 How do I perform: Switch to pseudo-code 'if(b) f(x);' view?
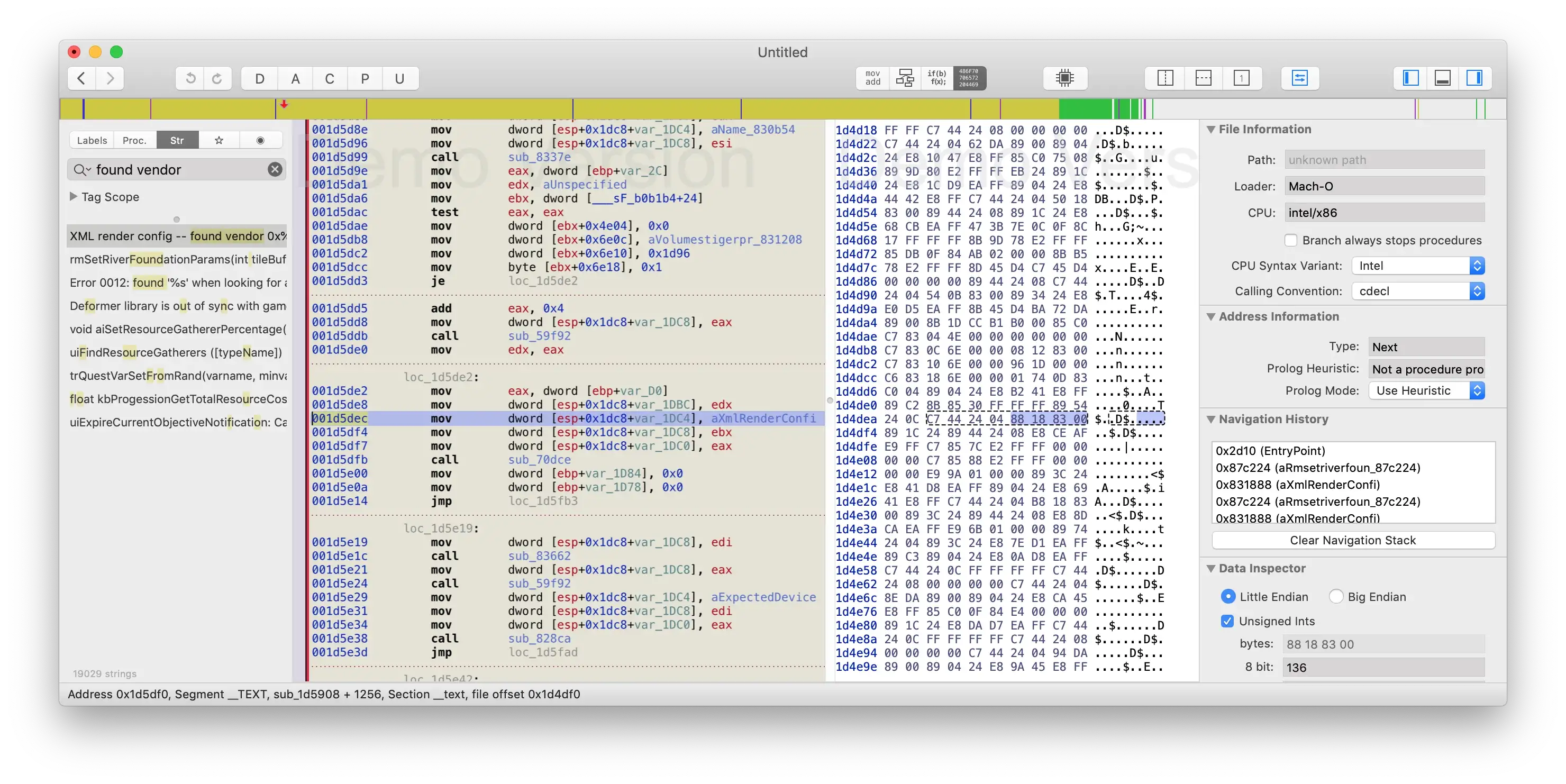[937, 78]
